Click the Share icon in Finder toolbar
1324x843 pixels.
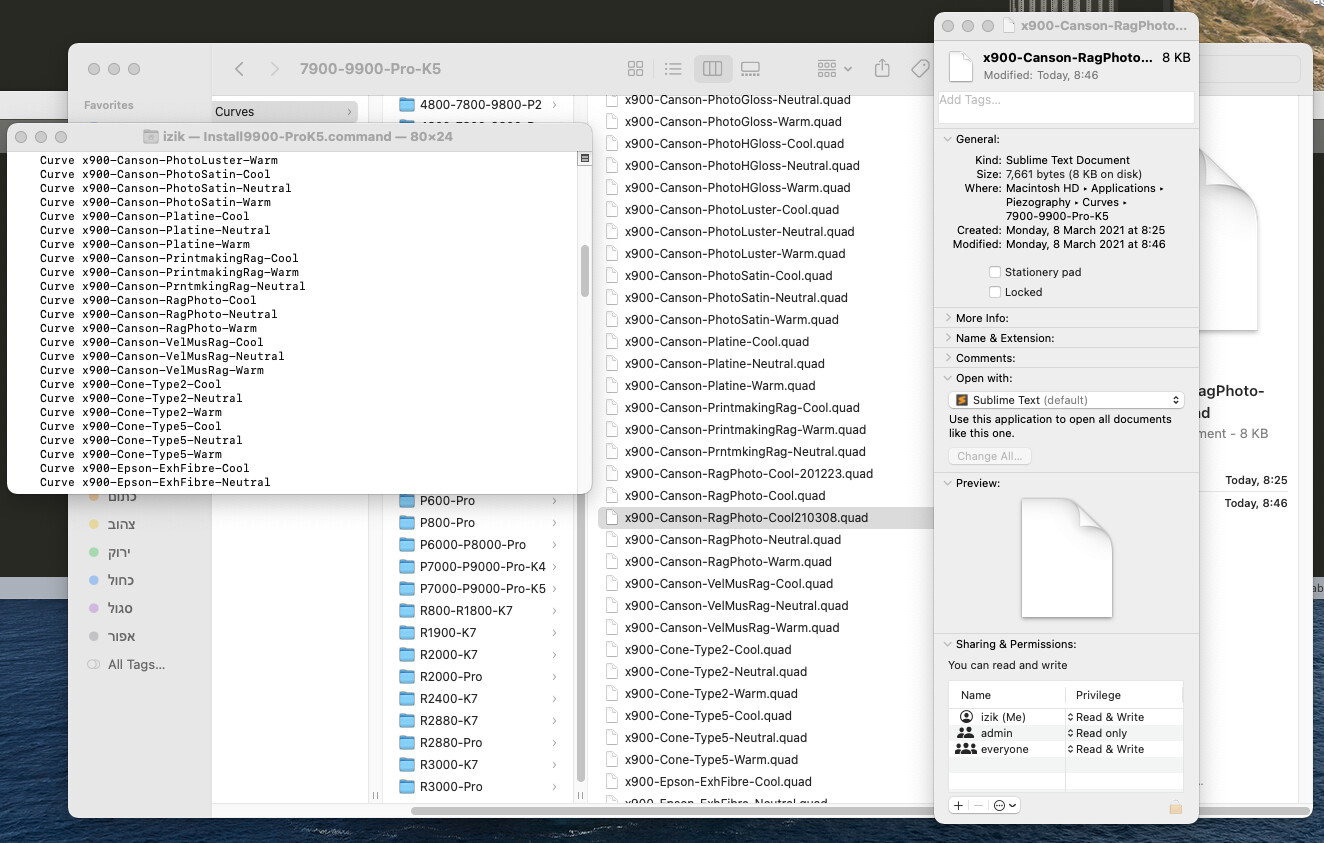pyautogui.click(x=882, y=69)
